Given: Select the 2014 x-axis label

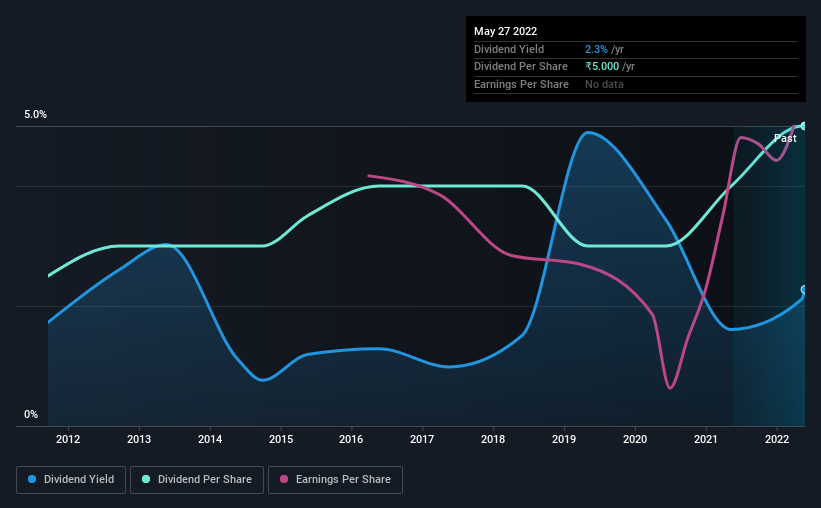Looking at the screenshot, I should (210, 439).
